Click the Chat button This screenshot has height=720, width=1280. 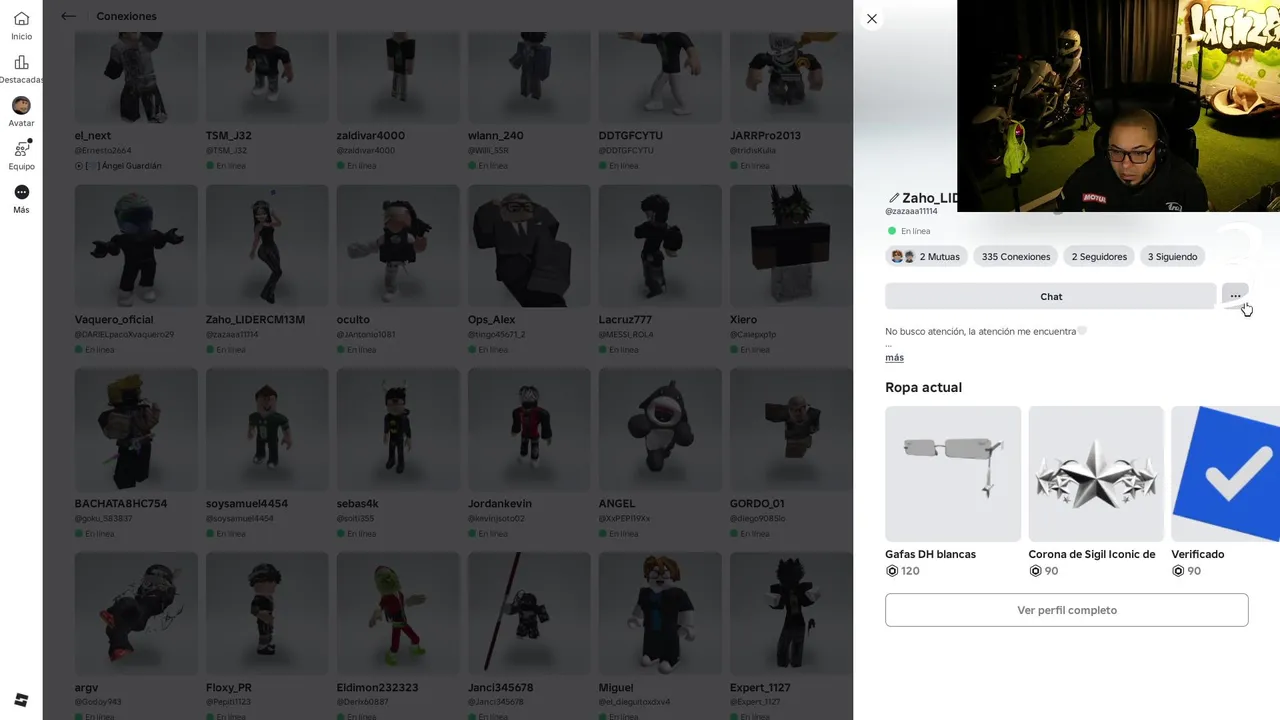coord(1051,296)
